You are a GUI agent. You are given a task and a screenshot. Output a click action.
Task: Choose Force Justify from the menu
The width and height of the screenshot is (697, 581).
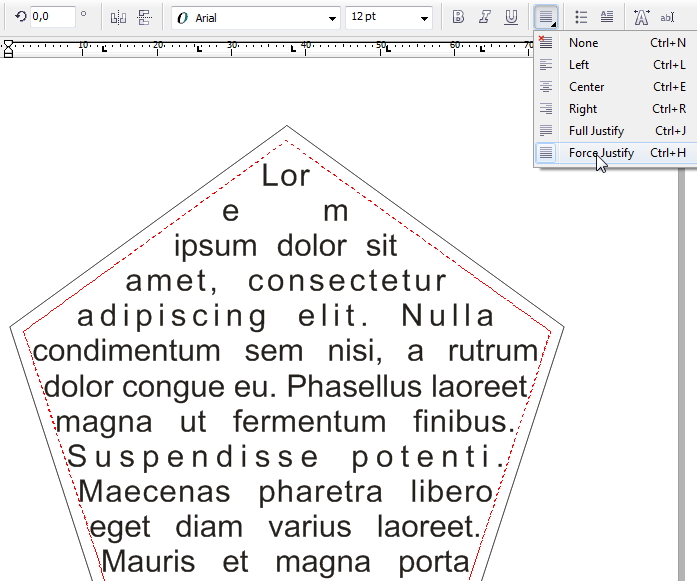[x=616, y=153]
